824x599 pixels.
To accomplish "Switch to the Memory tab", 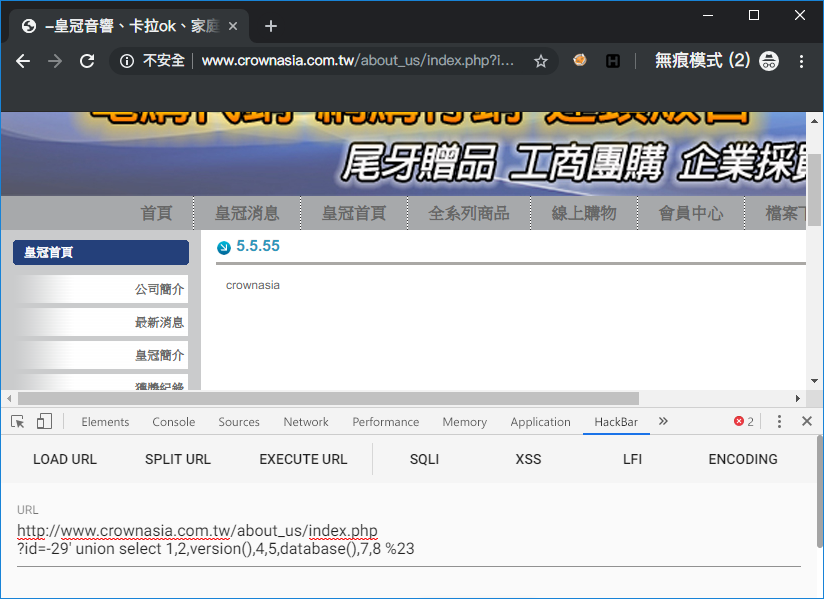I will tap(465, 422).
